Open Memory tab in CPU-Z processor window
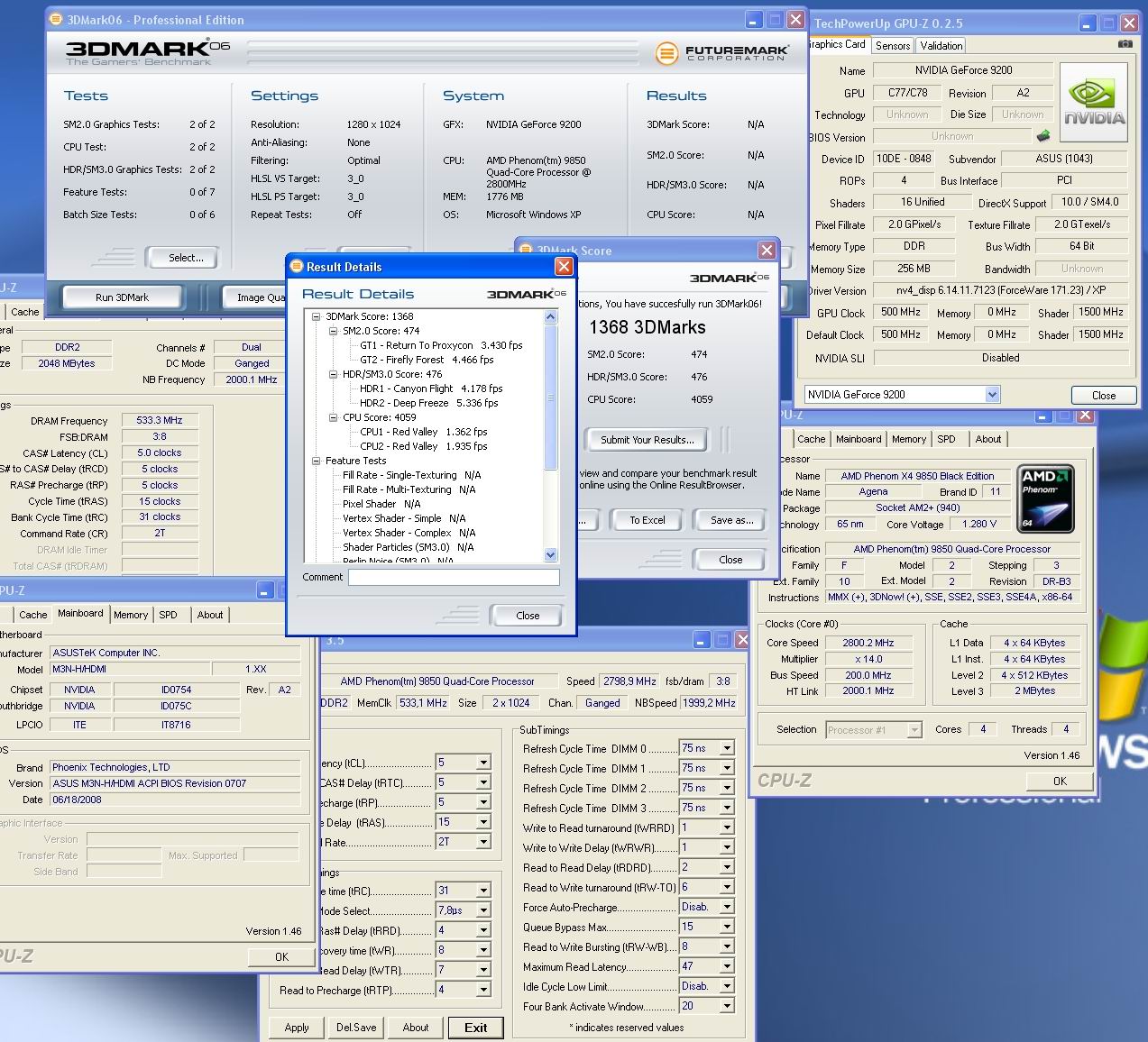 pyautogui.click(x=909, y=439)
